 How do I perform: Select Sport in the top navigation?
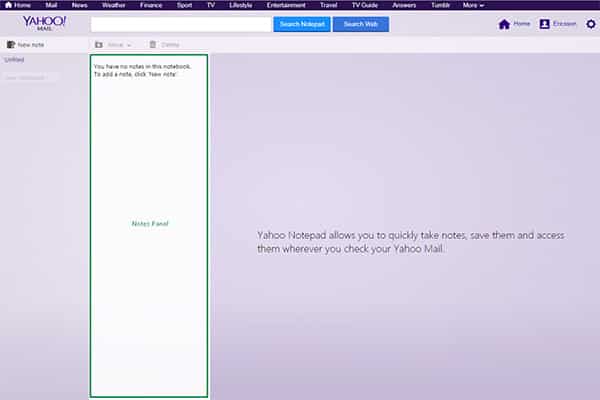click(x=184, y=5)
